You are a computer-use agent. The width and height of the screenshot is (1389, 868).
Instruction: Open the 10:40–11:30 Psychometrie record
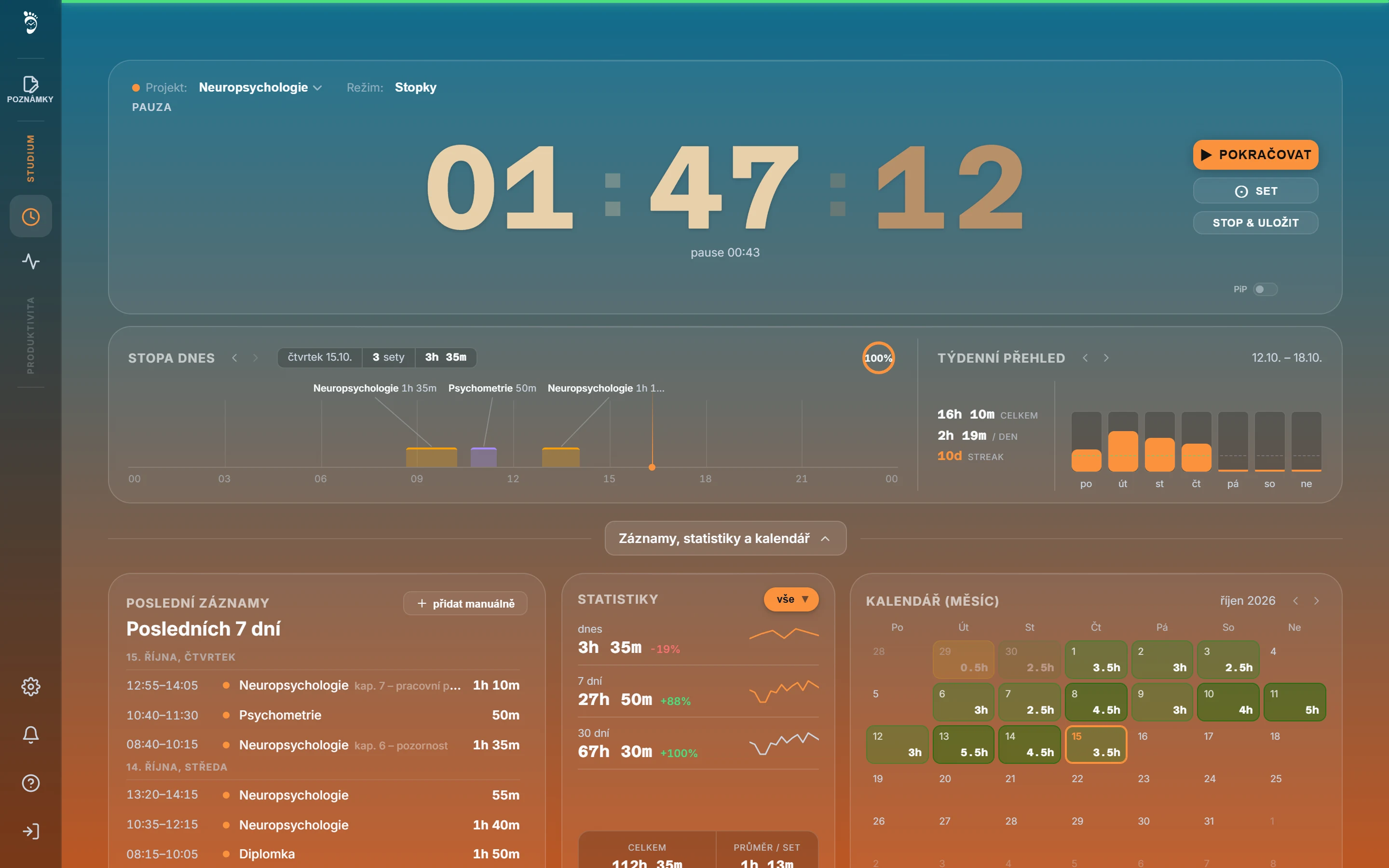(x=323, y=715)
